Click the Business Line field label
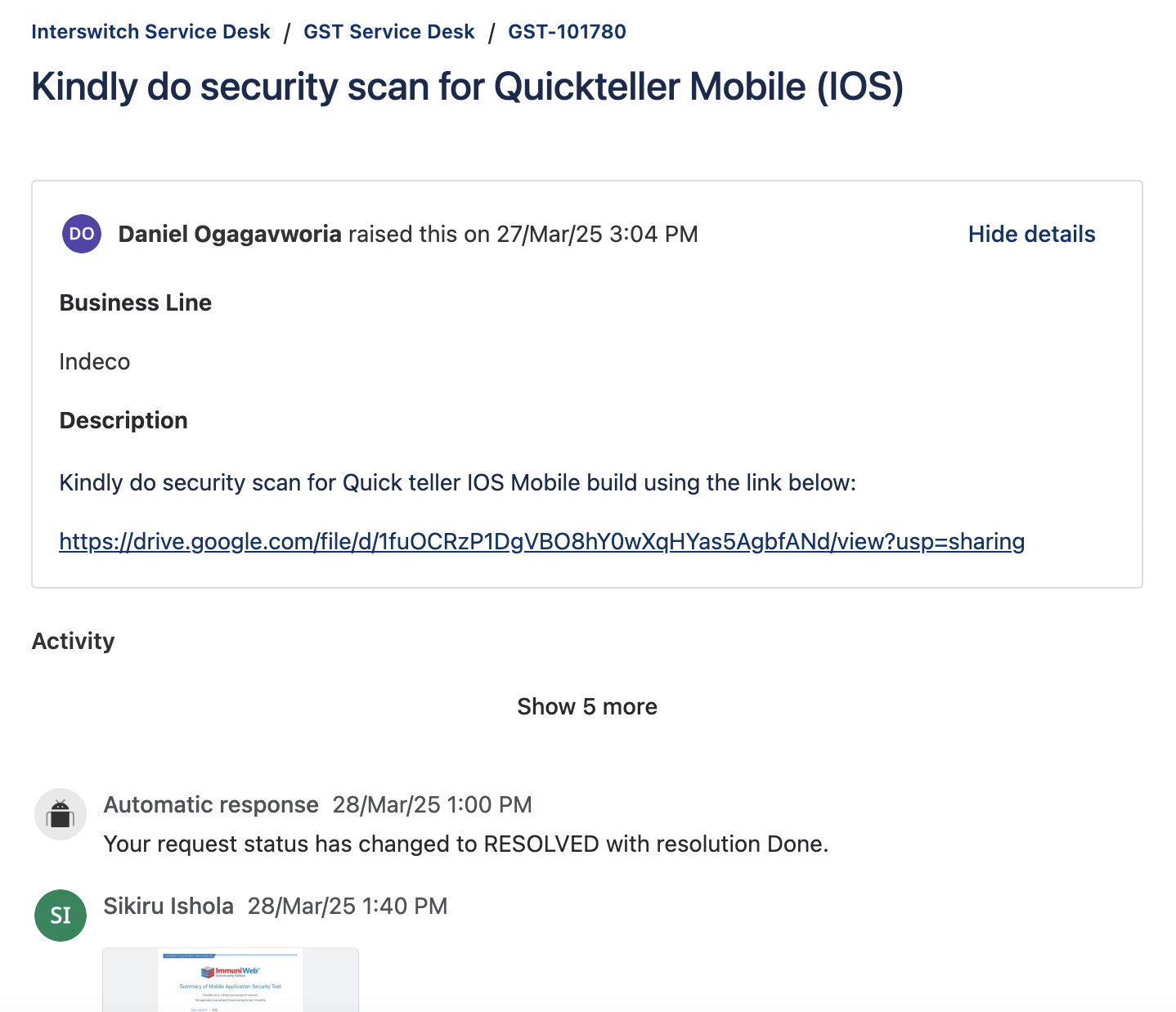Screen dimensions: 1176x1012 (136, 302)
